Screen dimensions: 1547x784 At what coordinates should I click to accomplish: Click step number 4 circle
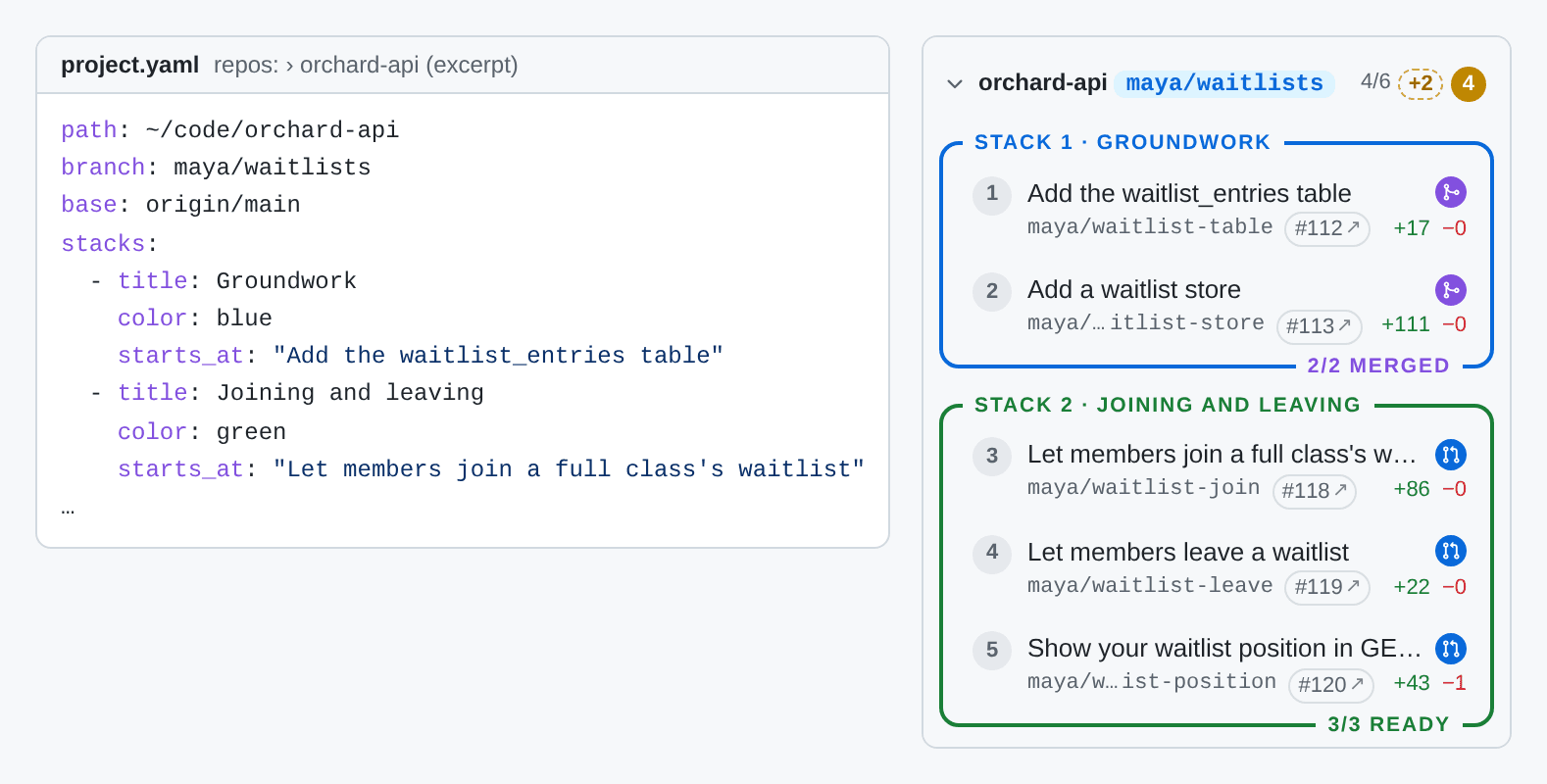click(992, 553)
